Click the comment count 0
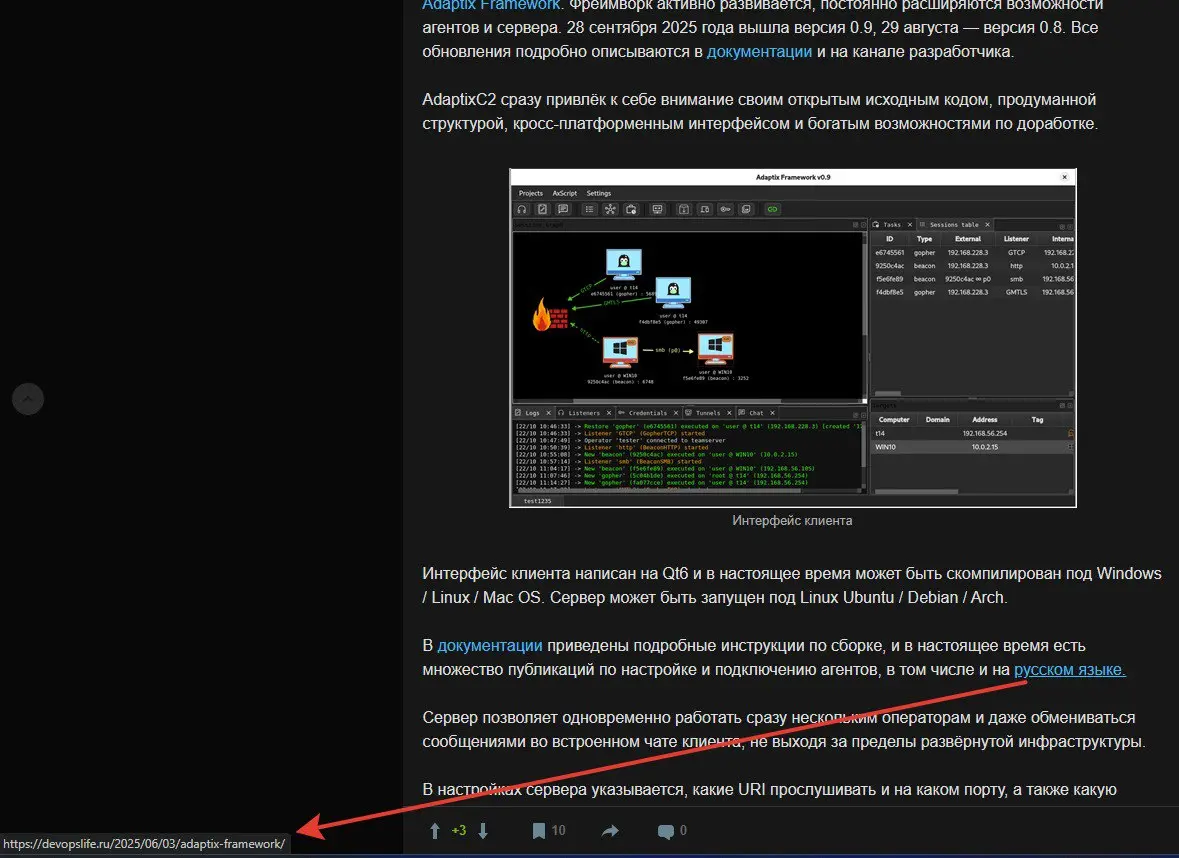 (x=683, y=830)
